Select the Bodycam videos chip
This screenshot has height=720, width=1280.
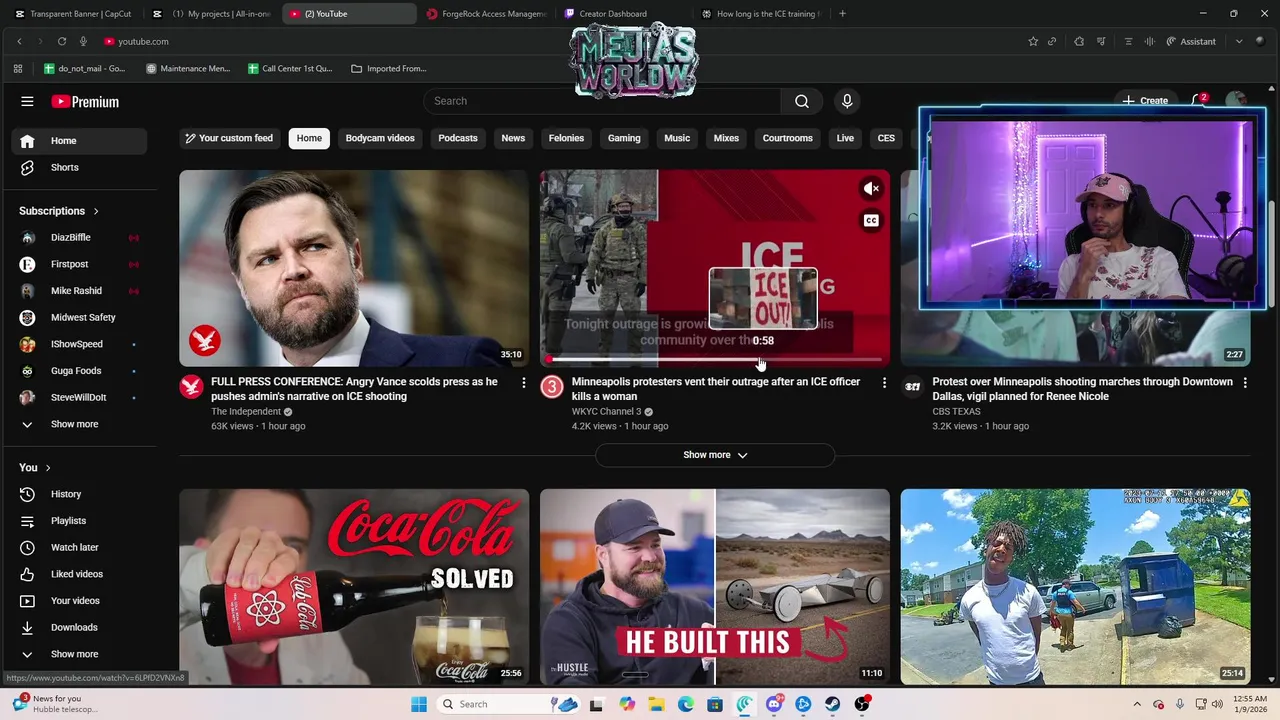click(x=380, y=138)
